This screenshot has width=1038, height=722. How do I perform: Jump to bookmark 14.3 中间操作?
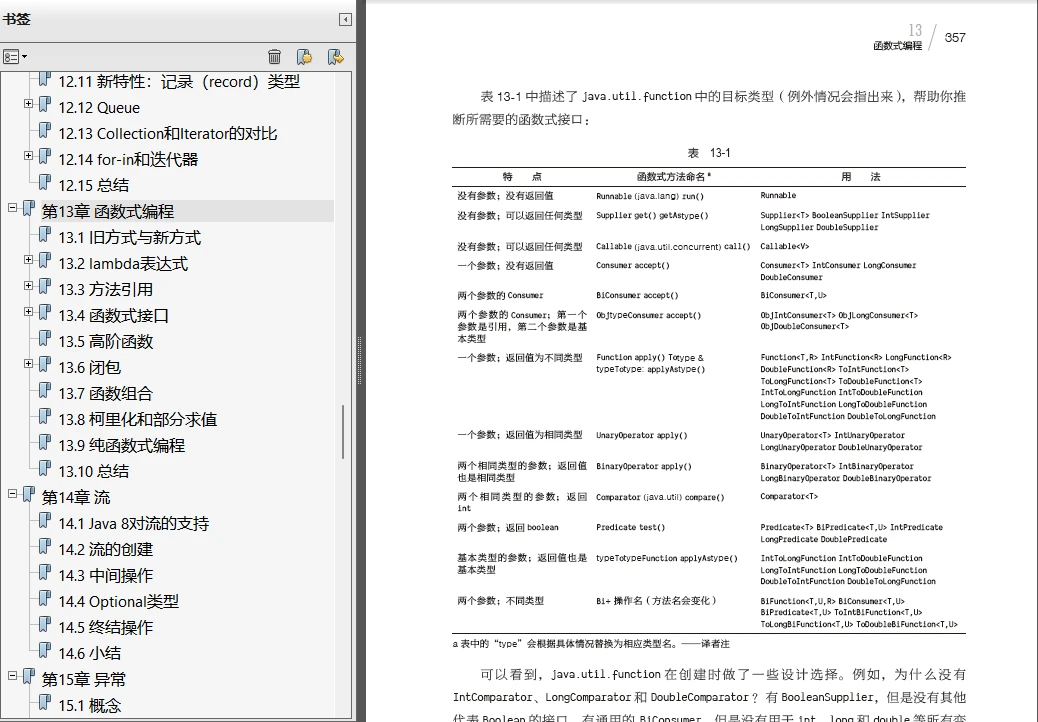[x=105, y=575]
